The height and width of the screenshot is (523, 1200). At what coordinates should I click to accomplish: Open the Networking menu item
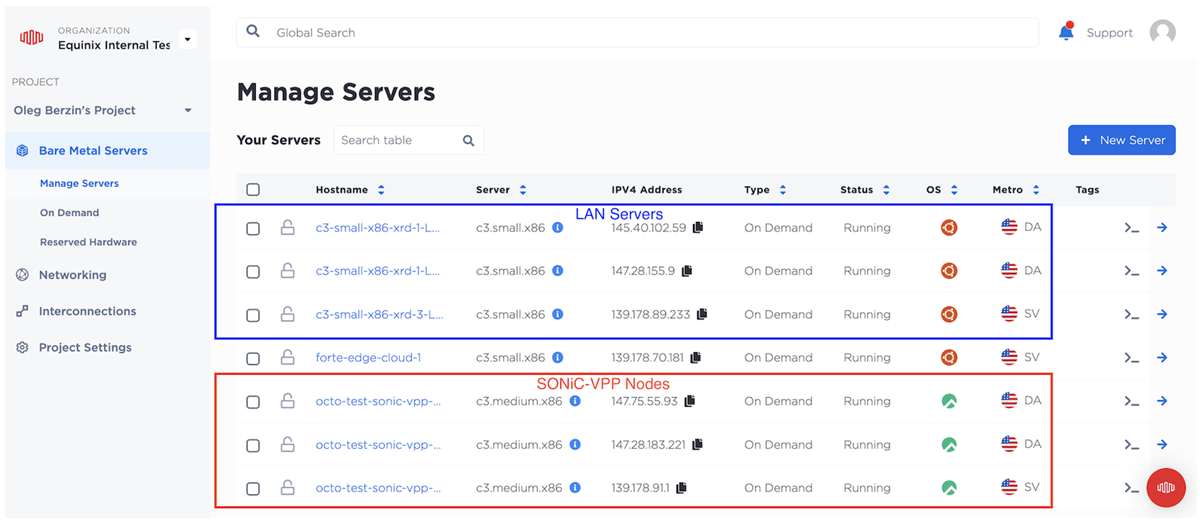(72, 275)
